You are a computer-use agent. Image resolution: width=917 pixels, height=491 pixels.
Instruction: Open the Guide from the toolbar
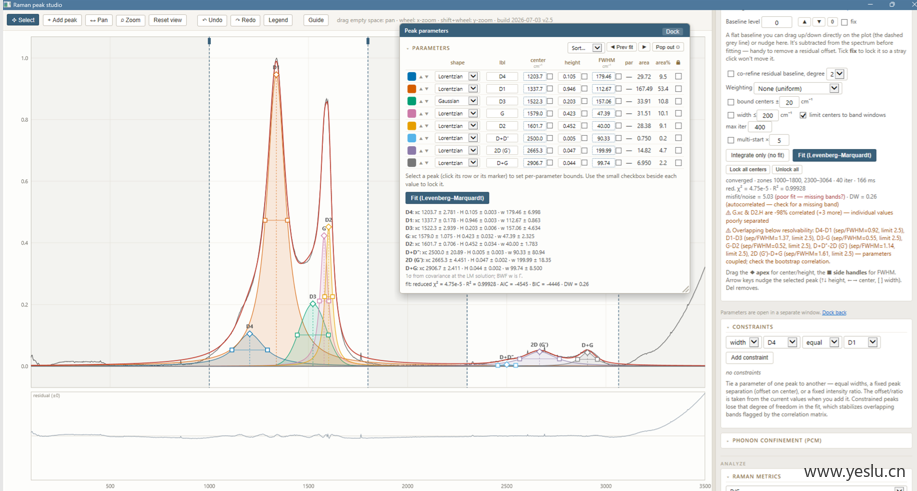316,20
